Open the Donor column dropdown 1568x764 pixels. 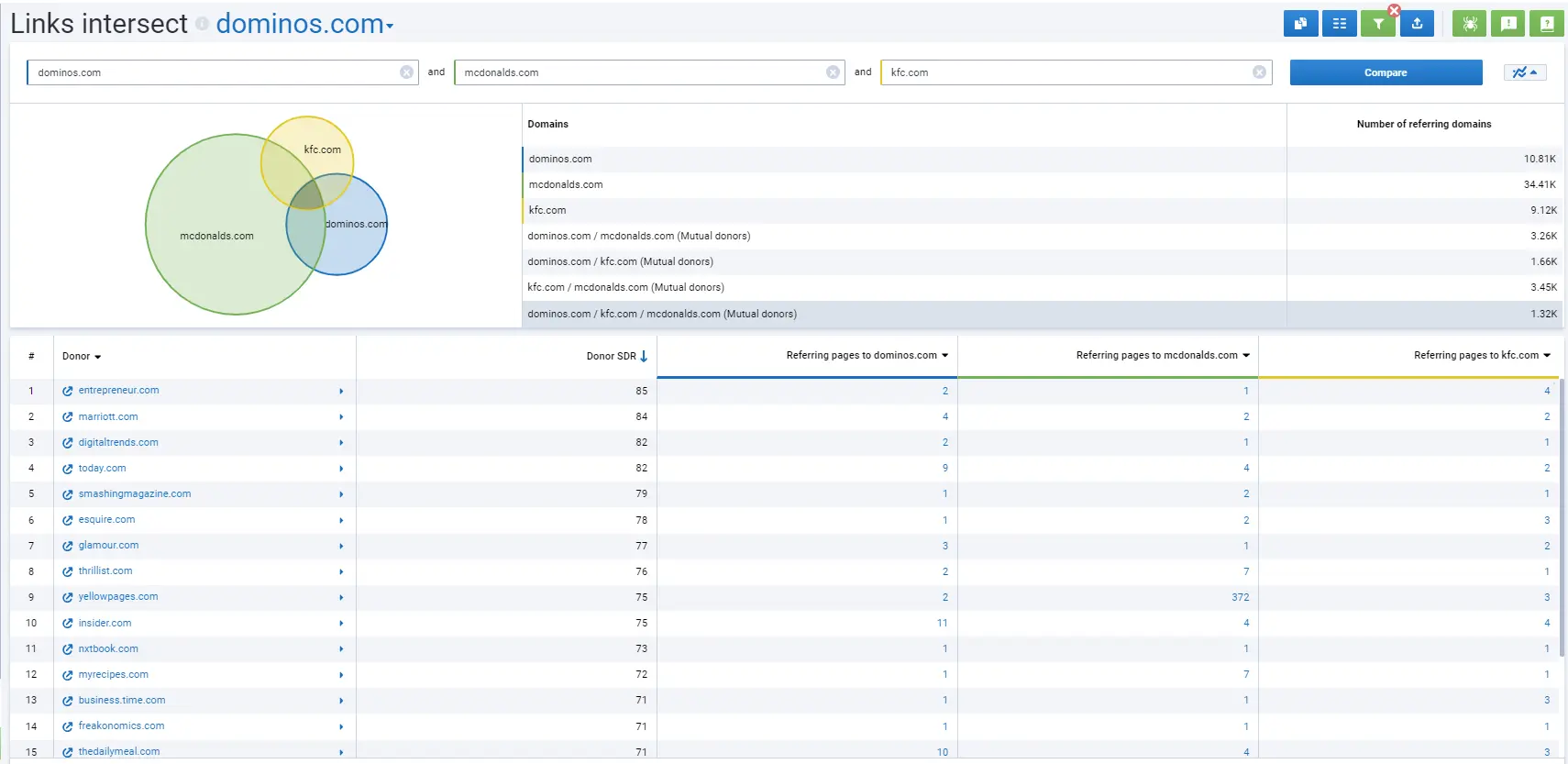82,357
